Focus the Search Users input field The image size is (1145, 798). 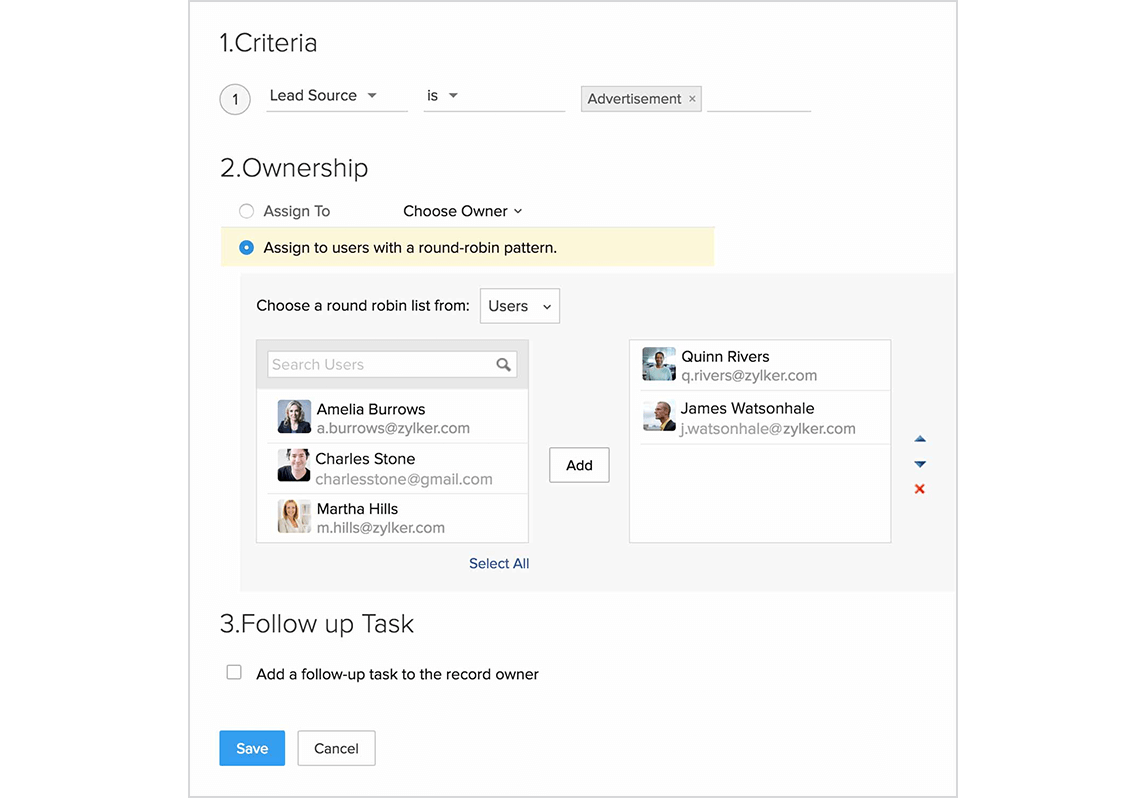tap(392, 364)
